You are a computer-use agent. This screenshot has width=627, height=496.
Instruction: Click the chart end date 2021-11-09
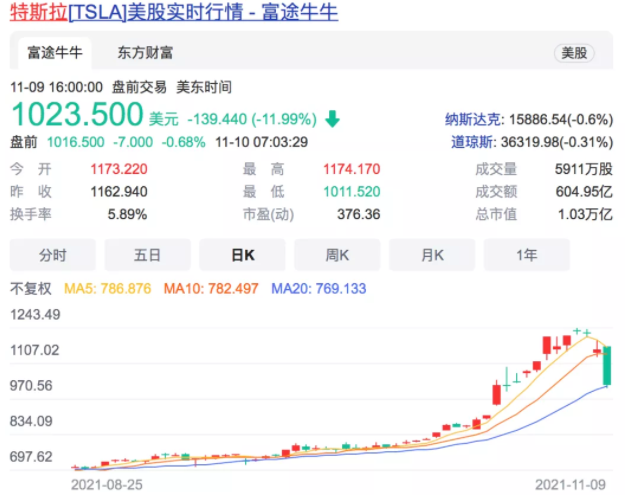pos(571,485)
